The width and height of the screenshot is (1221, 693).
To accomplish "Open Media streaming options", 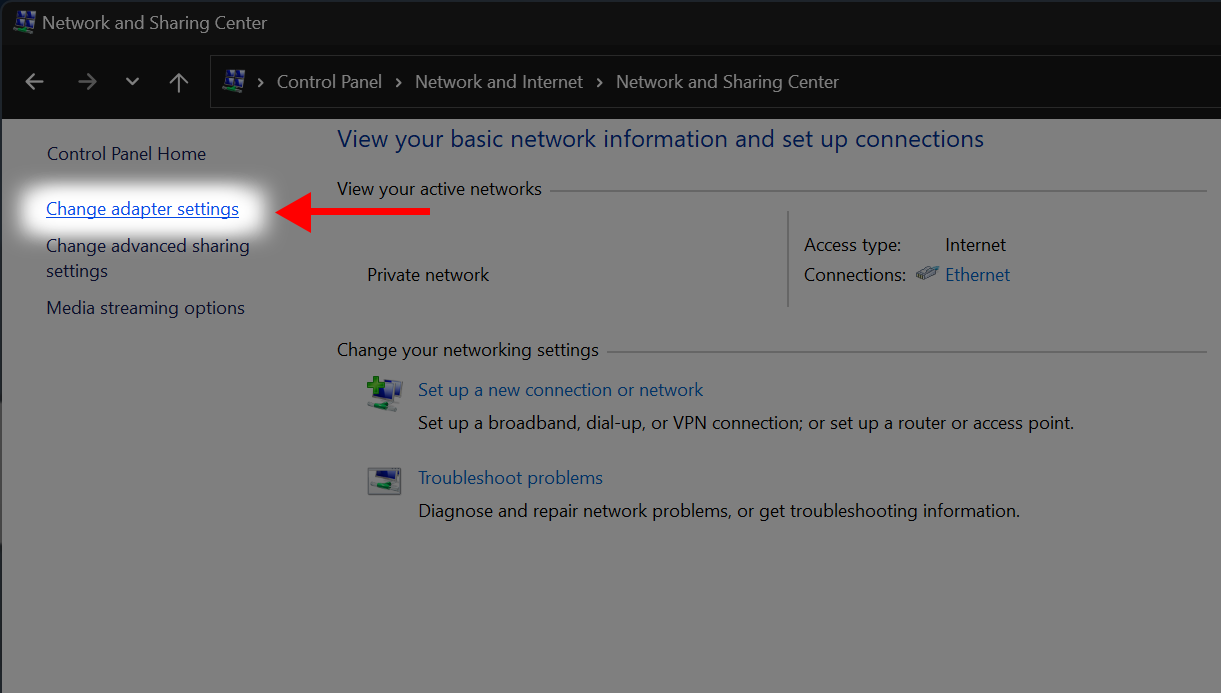I will (x=146, y=308).
